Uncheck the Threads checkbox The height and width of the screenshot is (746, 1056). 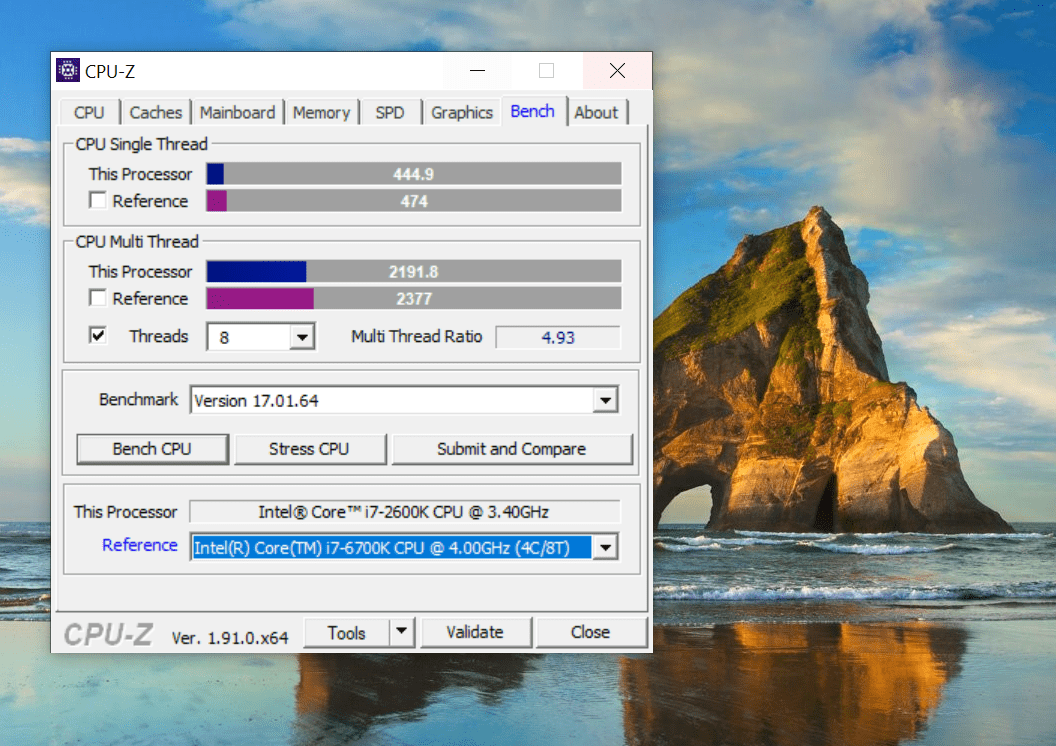(98, 335)
